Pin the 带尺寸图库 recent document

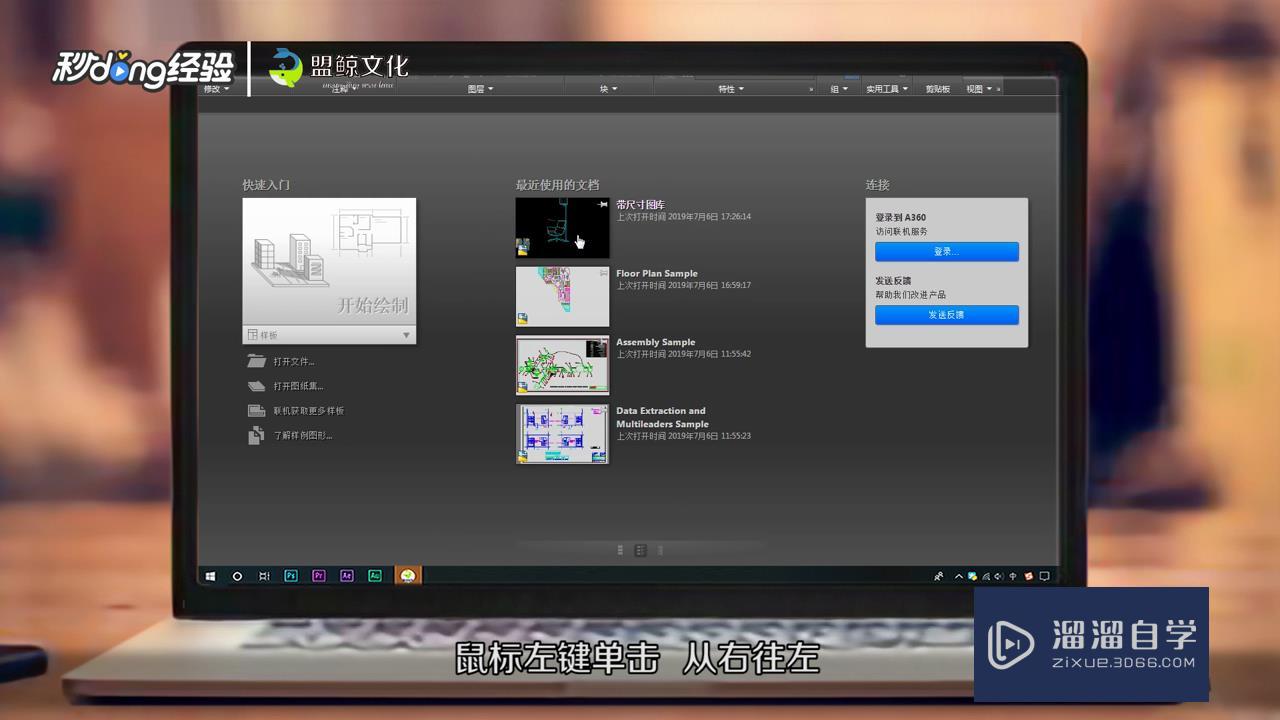coord(601,204)
